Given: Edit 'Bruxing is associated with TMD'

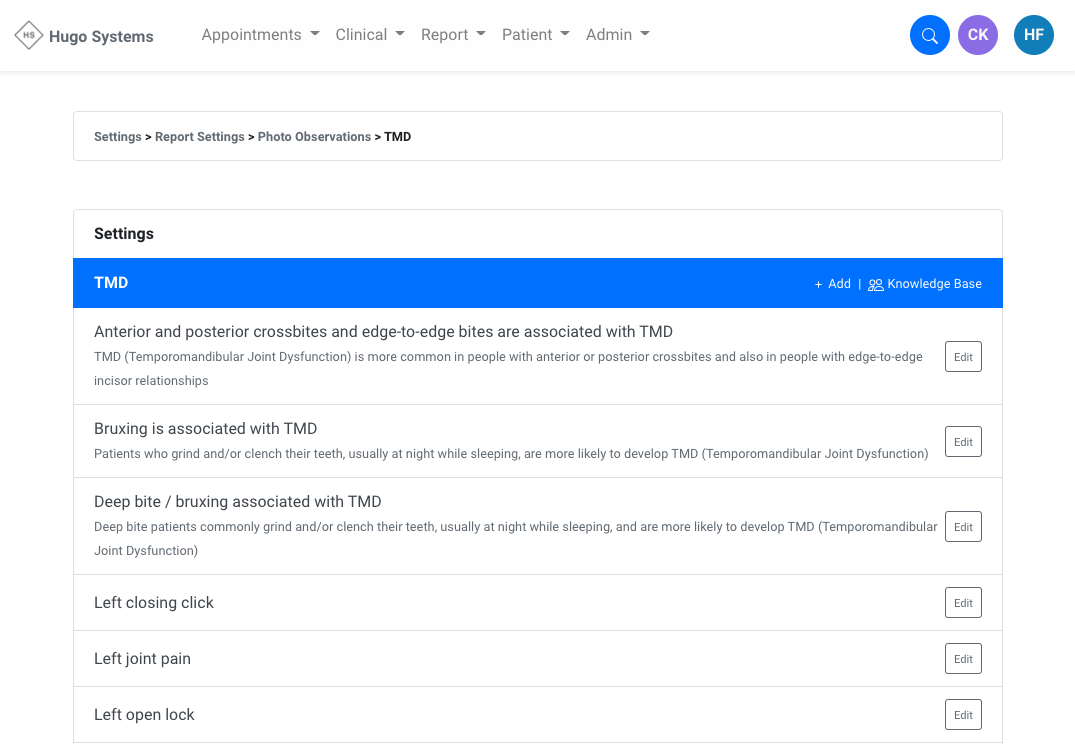Looking at the screenshot, I should (x=963, y=442).
